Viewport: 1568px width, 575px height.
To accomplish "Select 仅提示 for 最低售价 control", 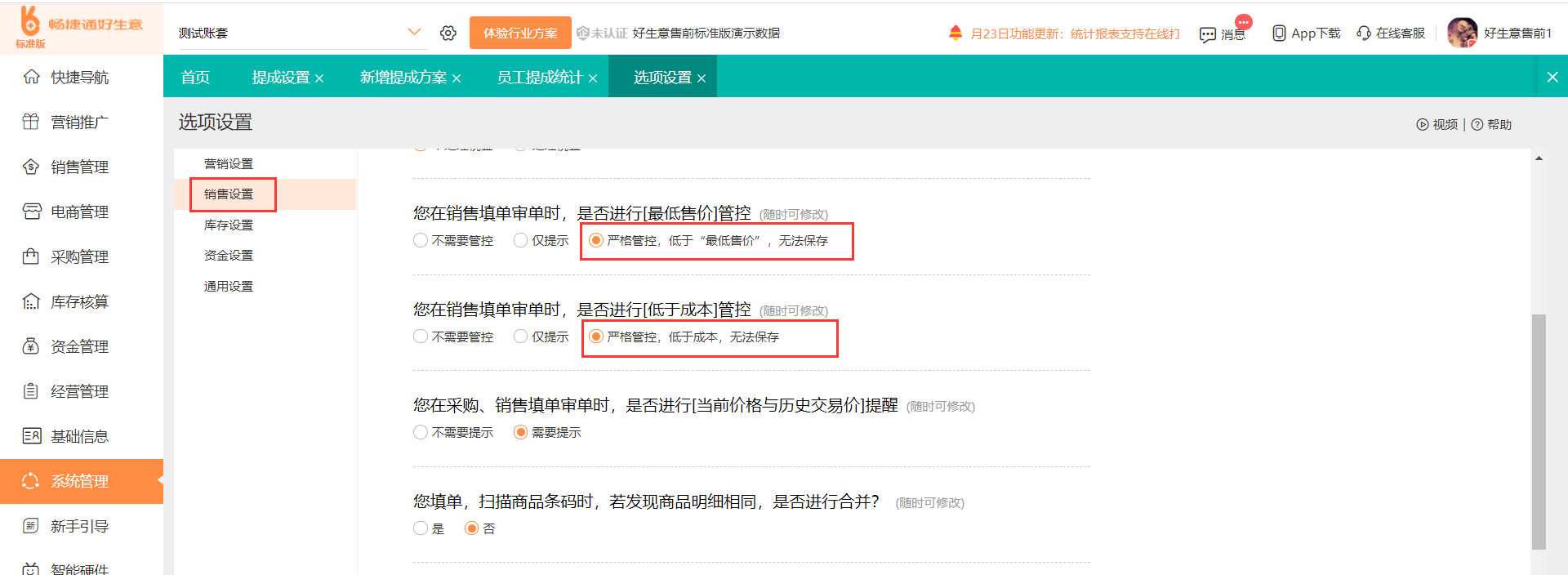I will (521, 240).
